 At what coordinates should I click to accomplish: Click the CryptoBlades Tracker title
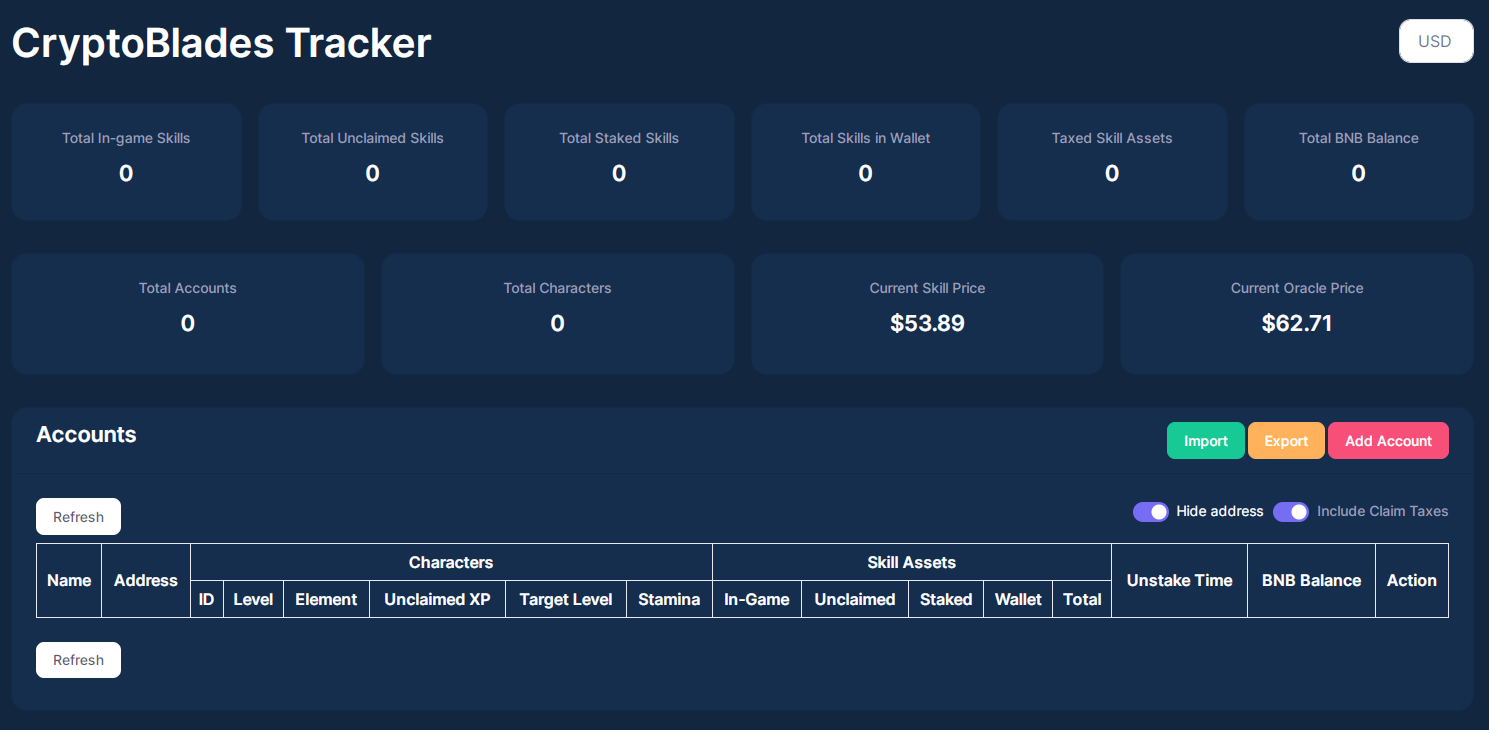tap(221, 43)
